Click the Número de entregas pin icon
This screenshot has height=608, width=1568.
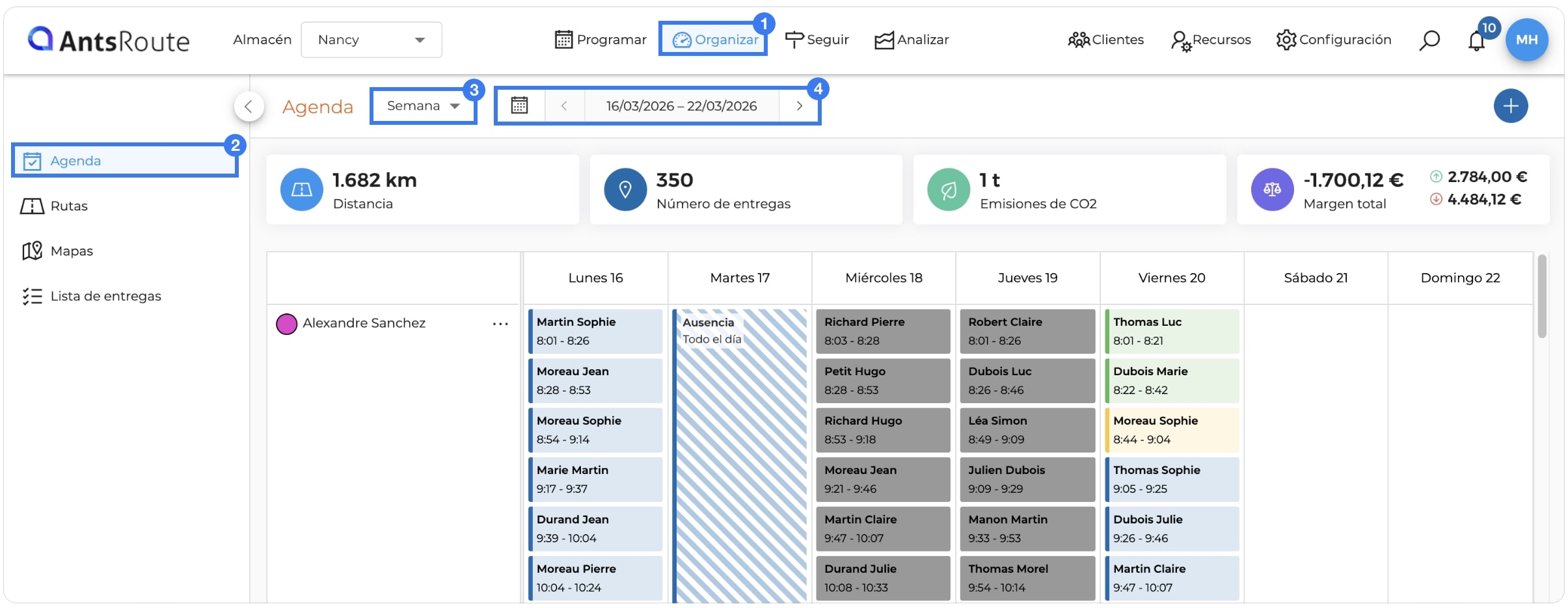coord(625,189)
